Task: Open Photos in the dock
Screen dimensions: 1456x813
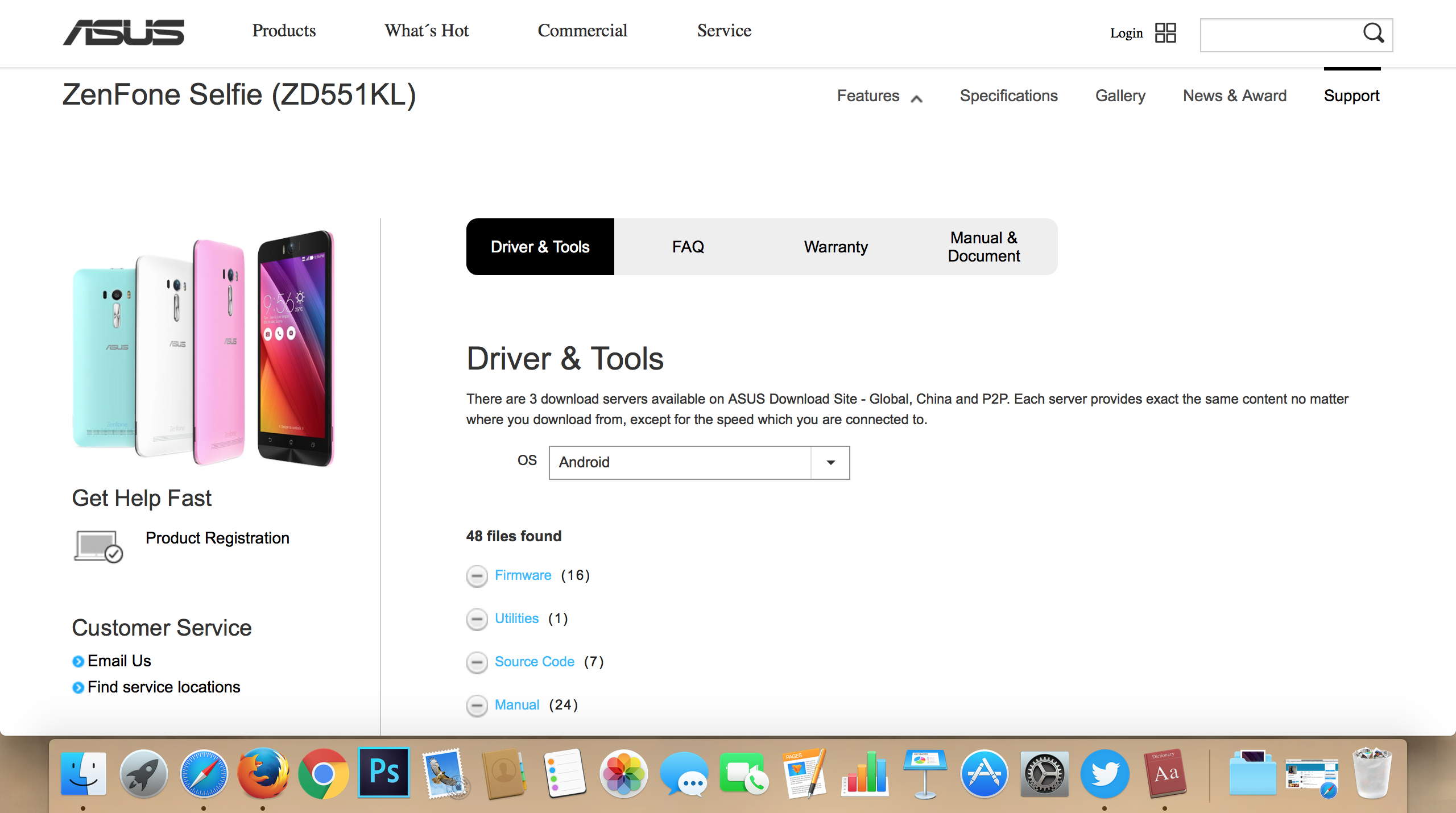Action: point(624,773)
